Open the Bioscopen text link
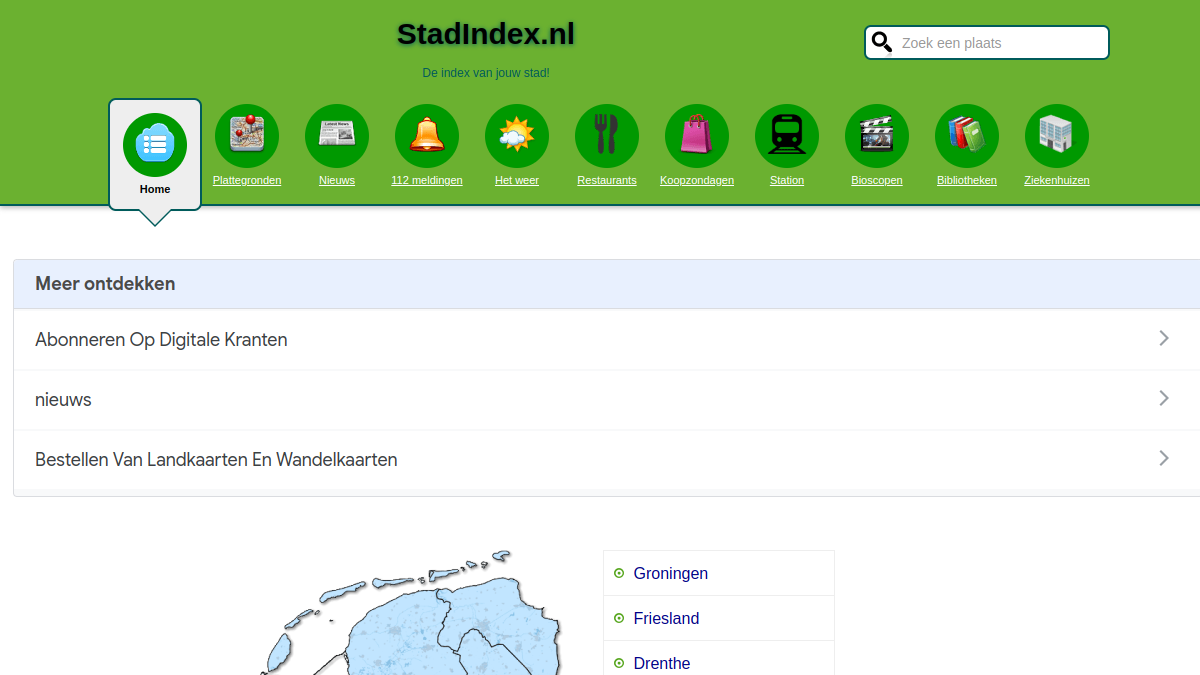Screen dimensions: 1200x675 tap(877, 180)
